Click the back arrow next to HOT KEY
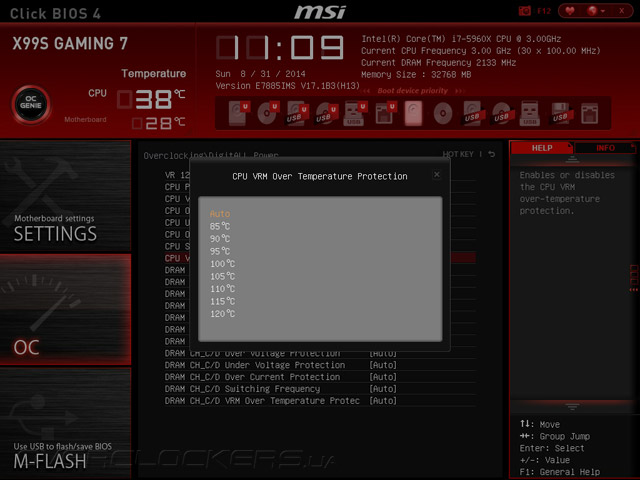Viewport: 640px width, 480px height. click(x=492, y=154)
